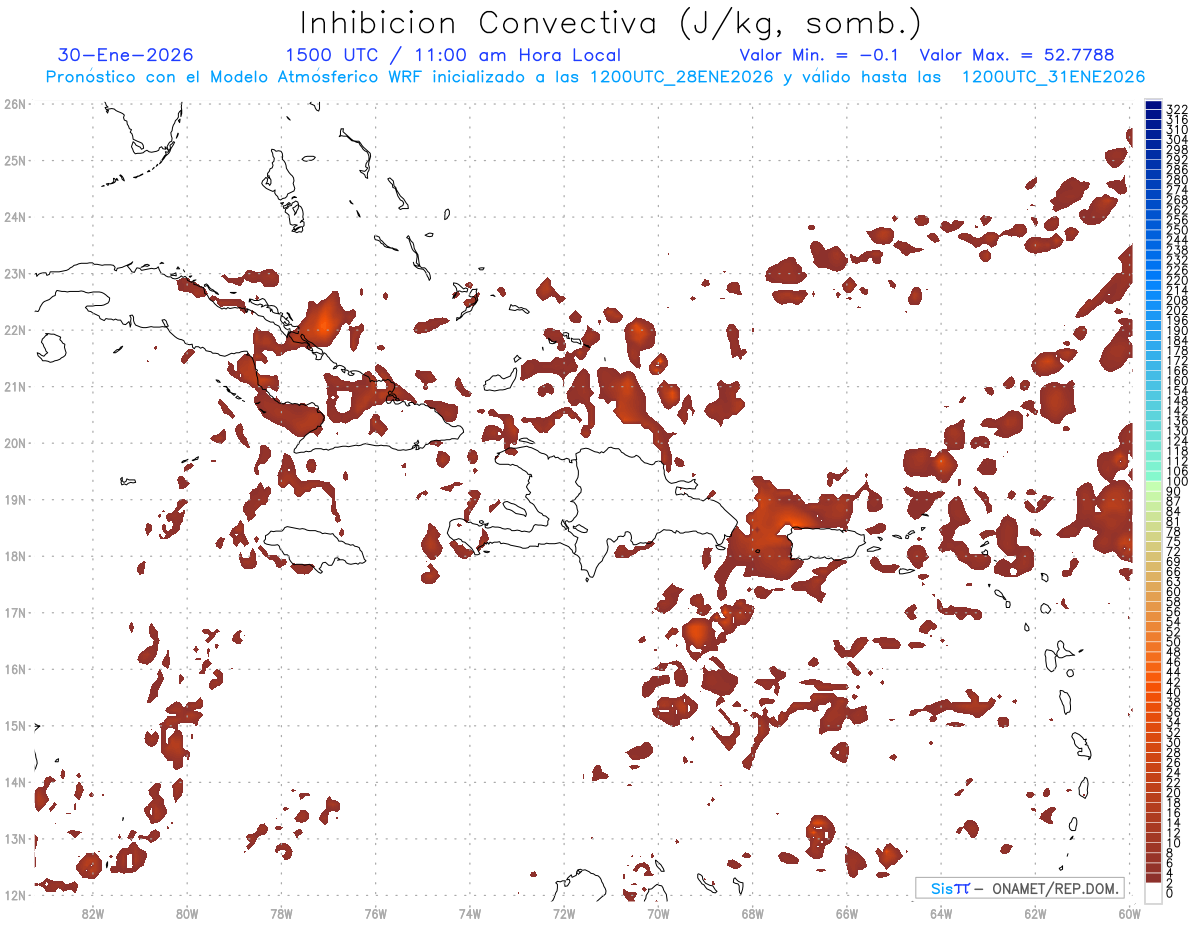Click the '1500 UTC / 11:00 am Hora Local' text

pyautogui.click(x=453, y=55)
